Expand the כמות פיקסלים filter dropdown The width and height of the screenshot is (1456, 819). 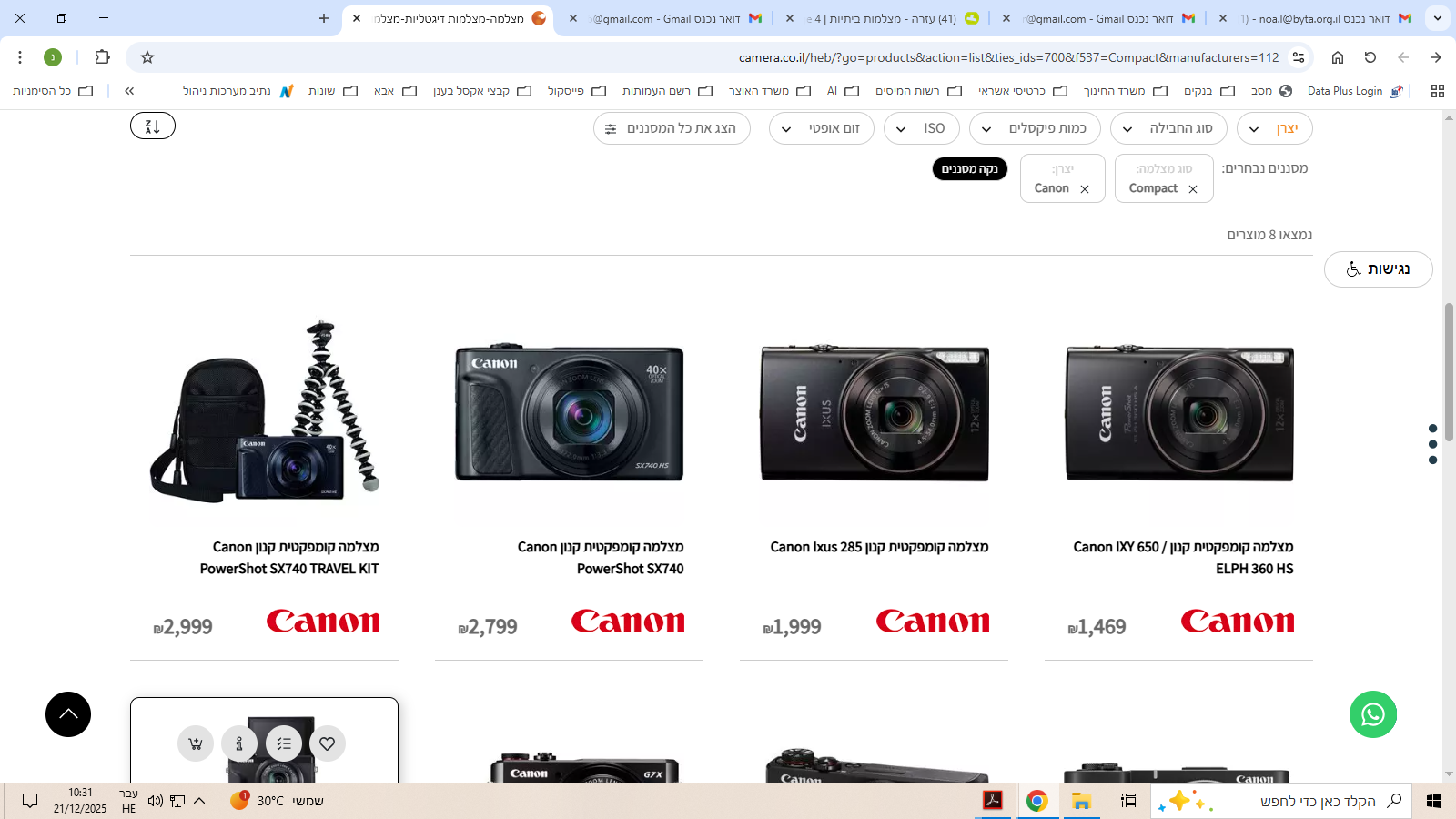pyautogui.click(x=1035, y=128)
